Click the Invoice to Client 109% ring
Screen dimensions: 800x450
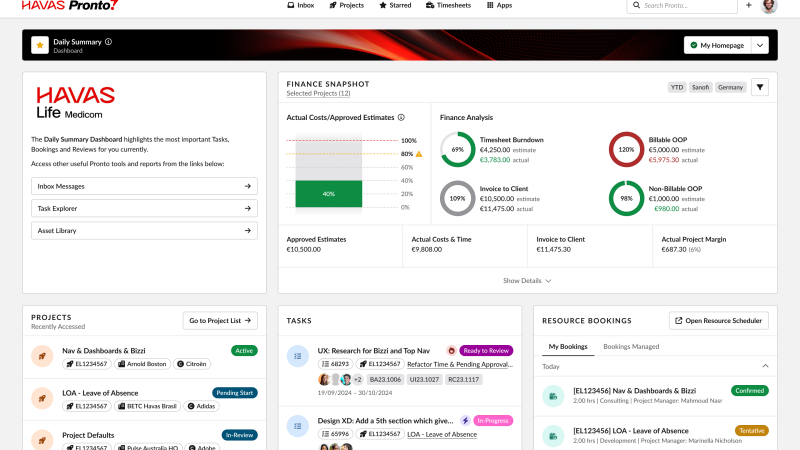[458, 198]
